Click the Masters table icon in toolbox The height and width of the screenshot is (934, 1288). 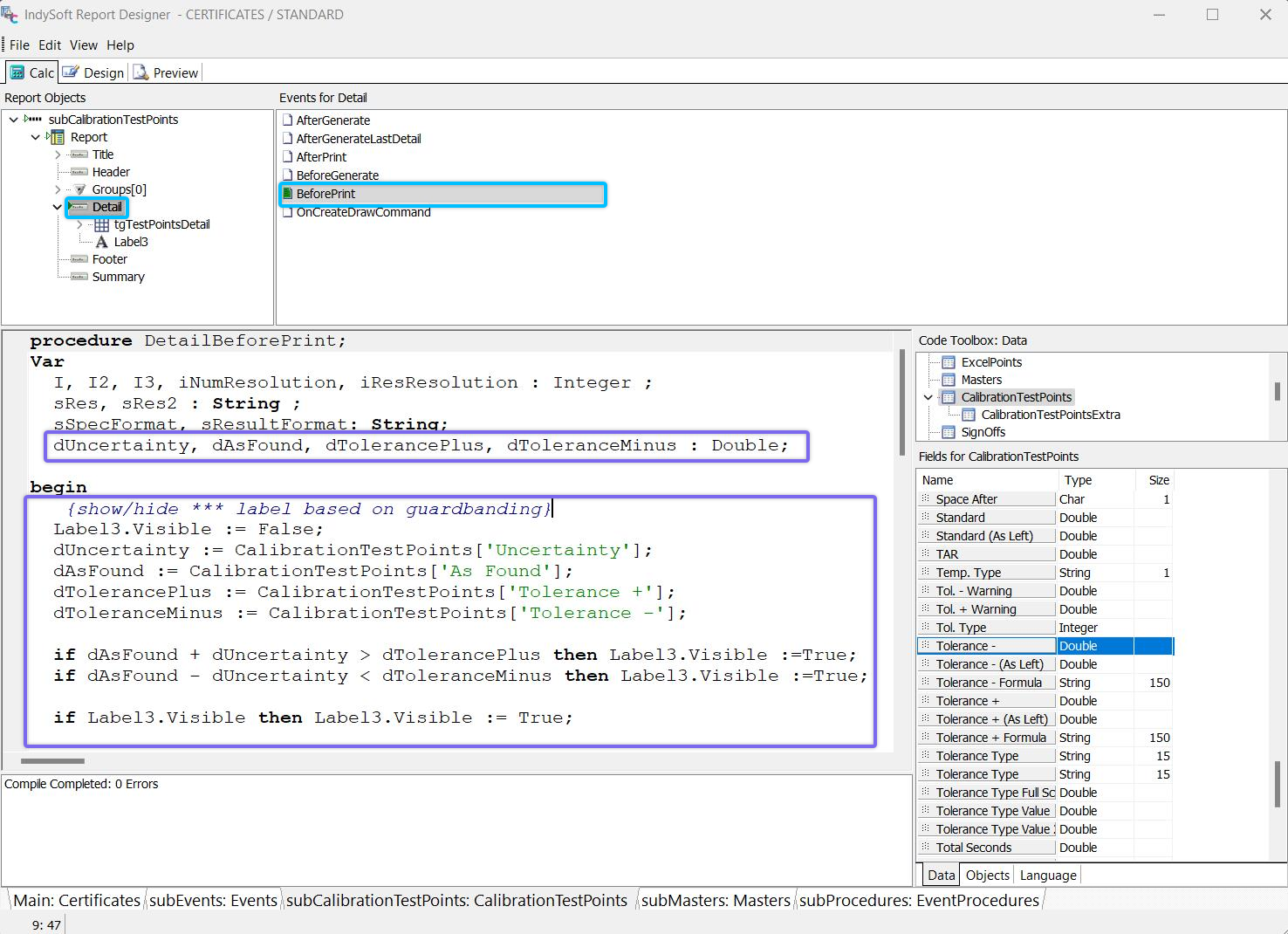(949, 380)
